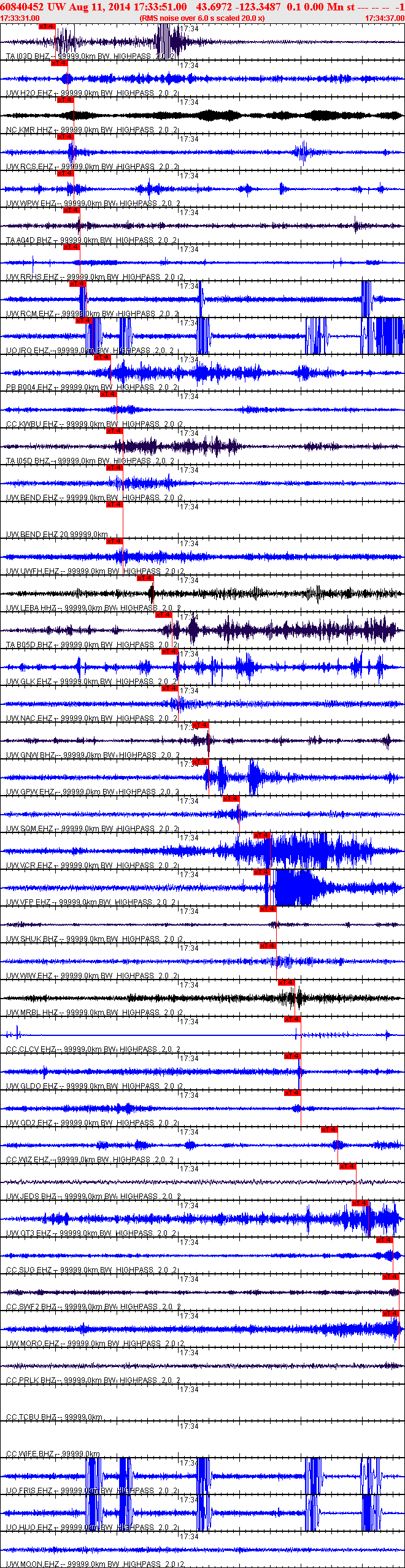Click the red pick flag on TA.I03D trace
This screenshot has height=1568, width=405.
[47, 26]
